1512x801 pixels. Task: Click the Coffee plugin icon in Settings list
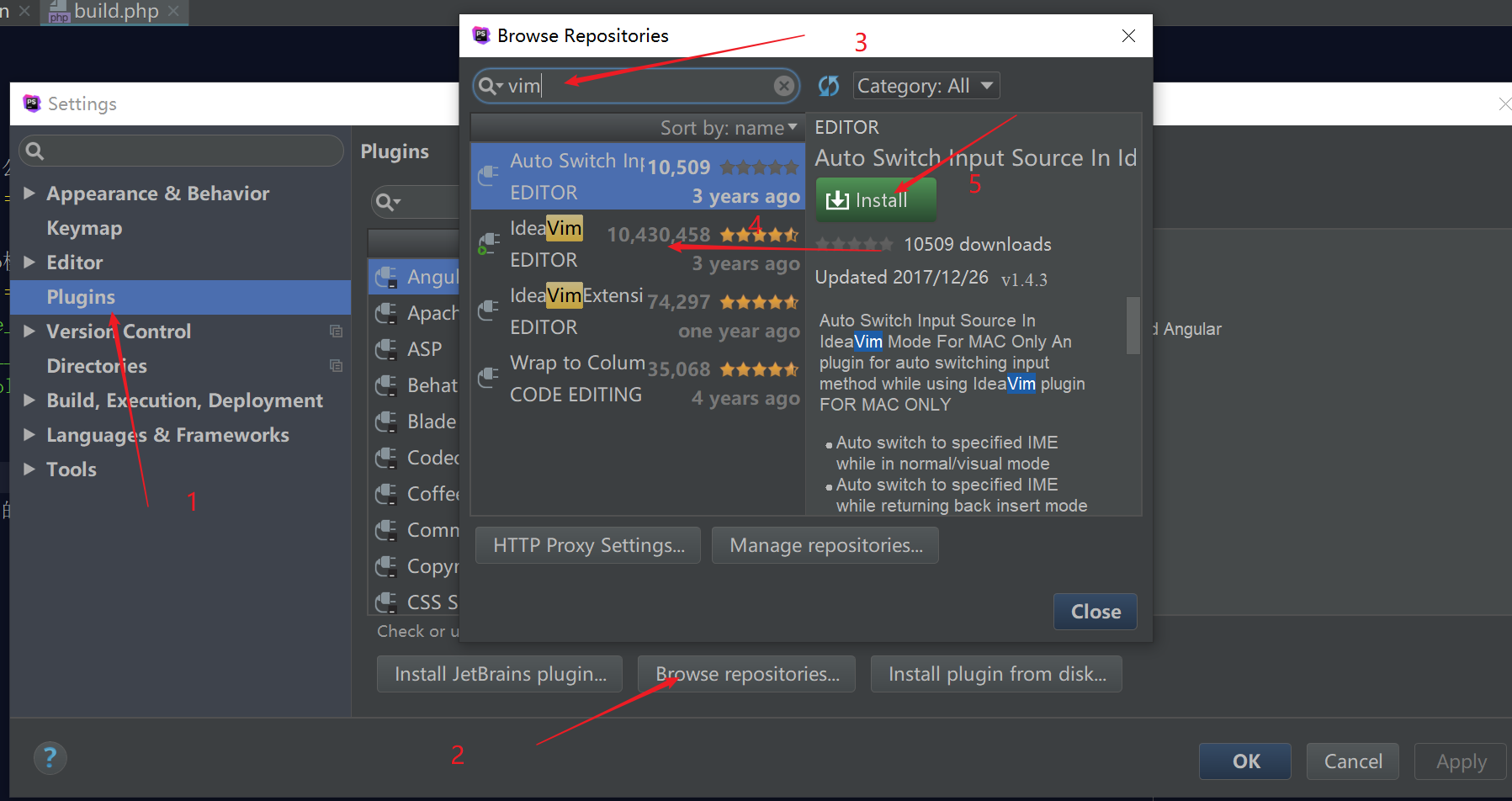pos(386,494)
